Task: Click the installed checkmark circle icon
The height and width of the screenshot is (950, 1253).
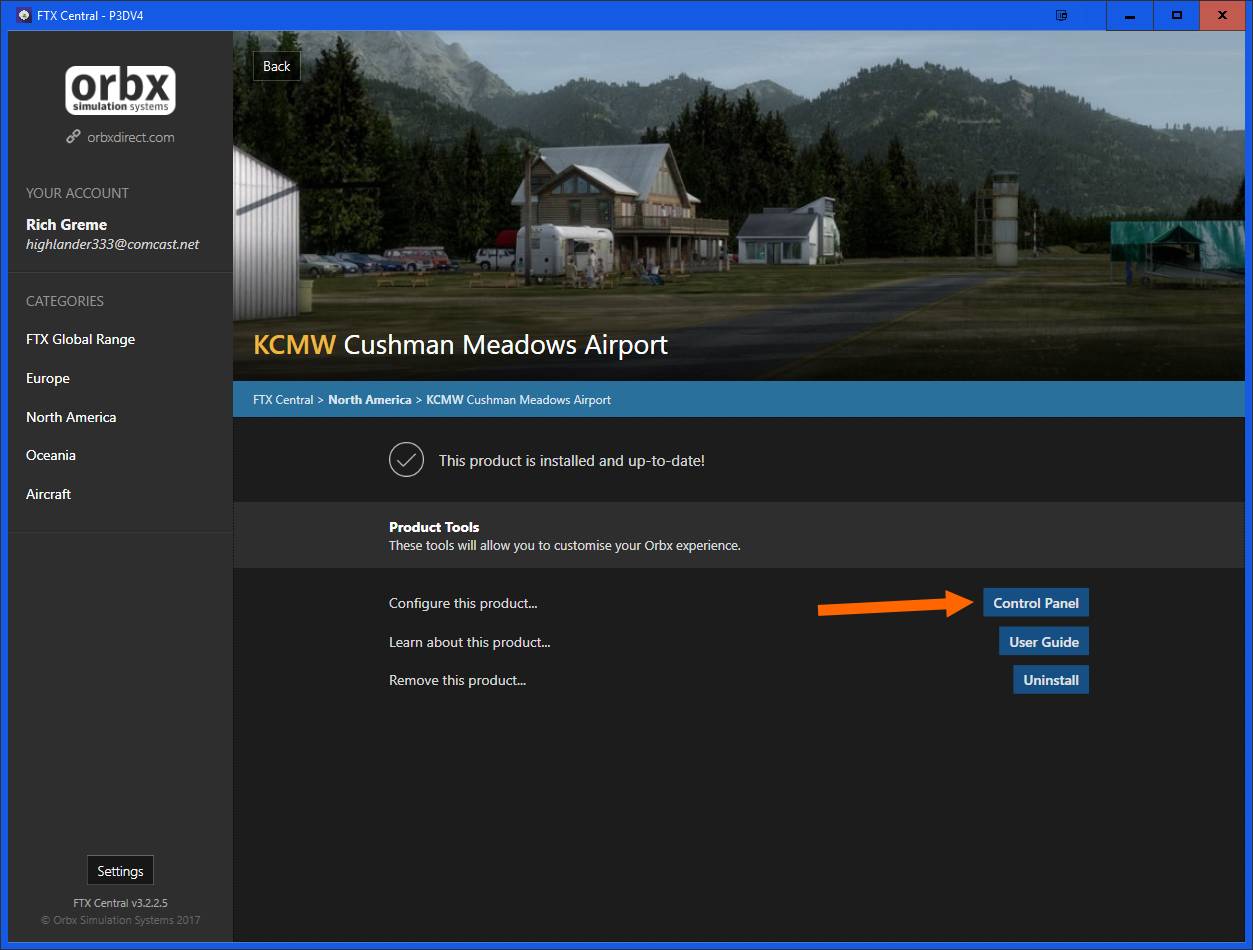Action: click(406, 460)
